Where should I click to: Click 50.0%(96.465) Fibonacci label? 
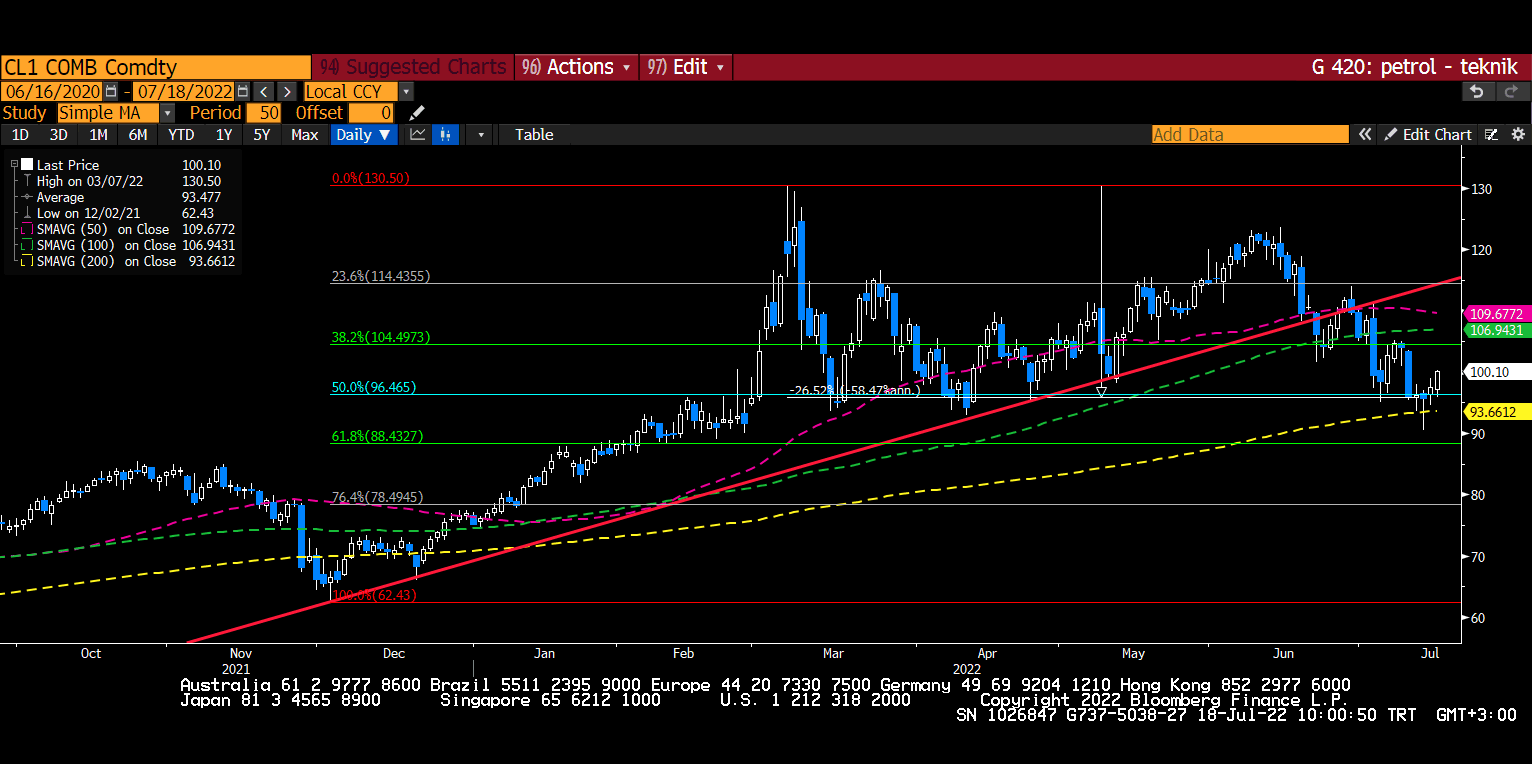click(x=374, y=387)
